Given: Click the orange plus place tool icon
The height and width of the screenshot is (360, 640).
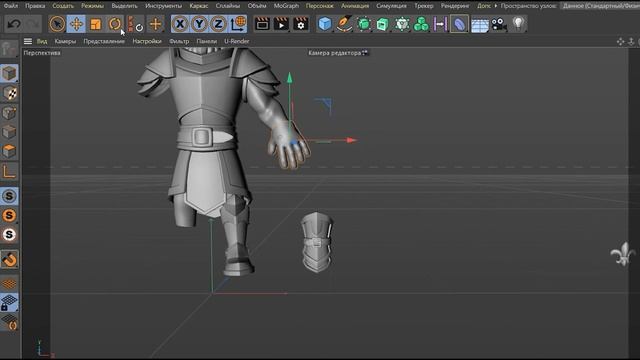Looking at the screenshot, I should (x=156, y=24).
